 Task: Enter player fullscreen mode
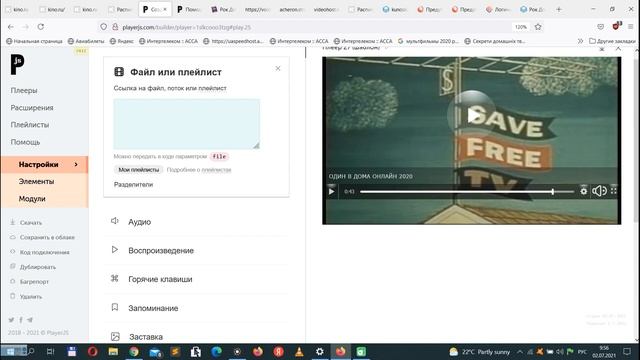tap(613, 191)
